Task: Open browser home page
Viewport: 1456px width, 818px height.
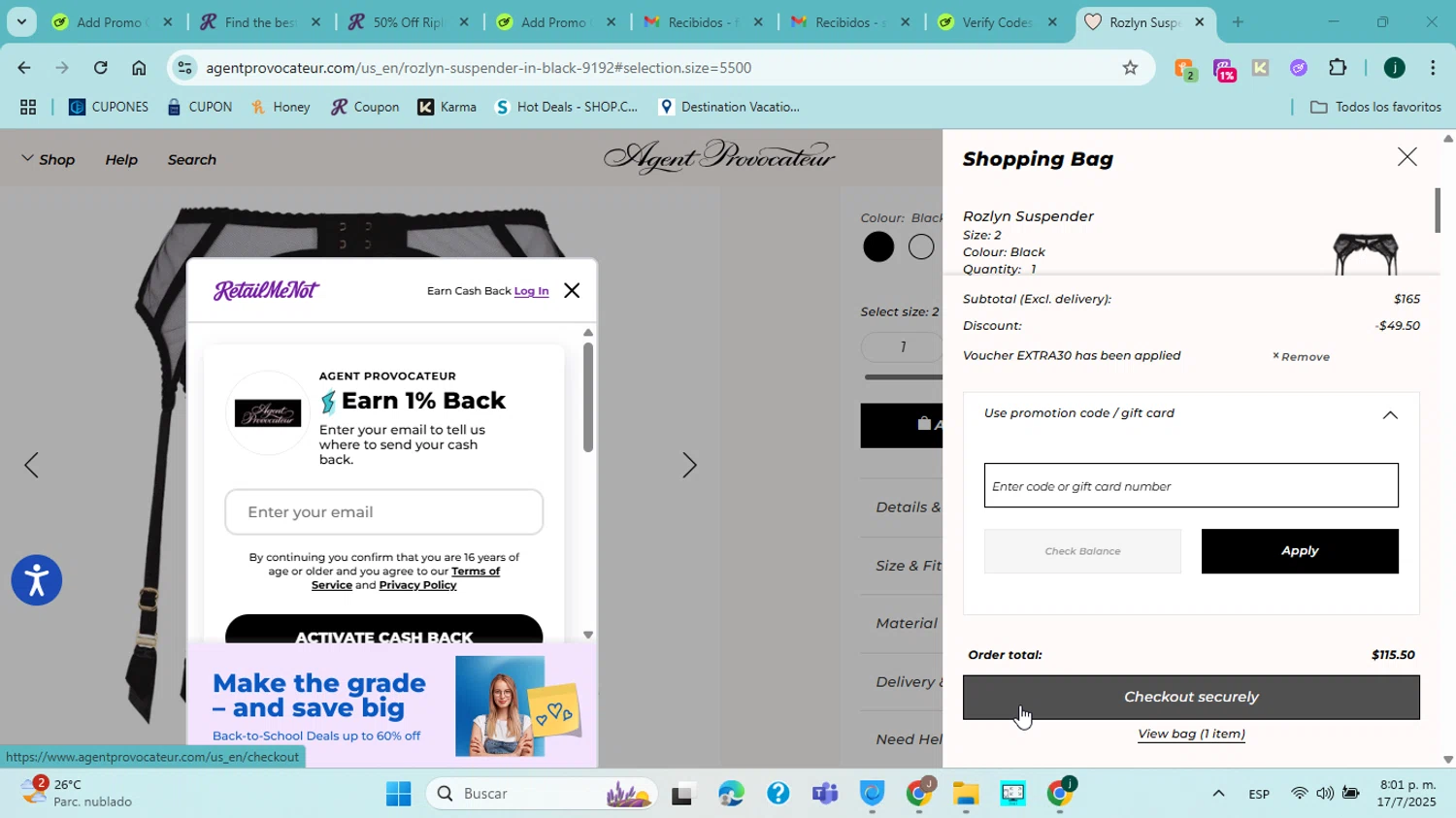Action: coord(139,68)
